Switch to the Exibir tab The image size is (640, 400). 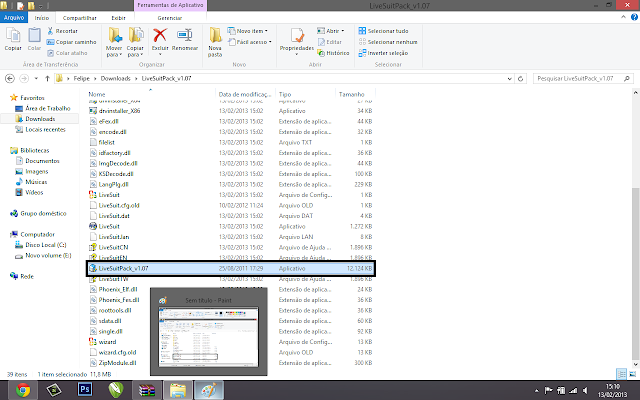(118, 18)
